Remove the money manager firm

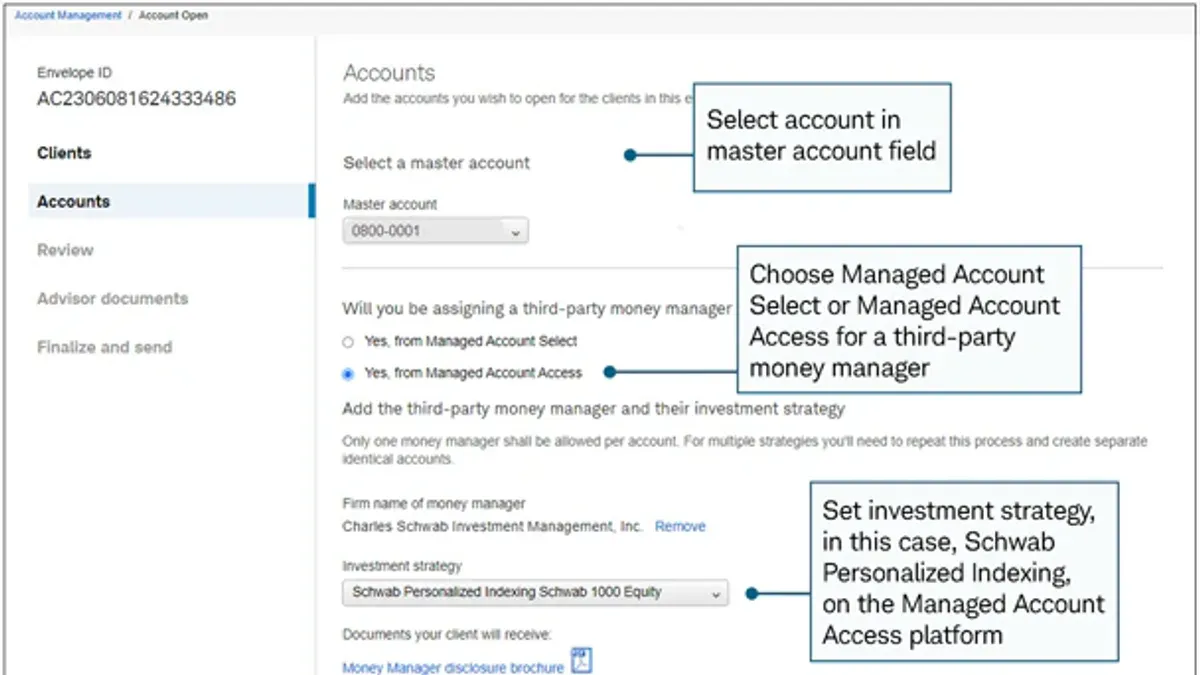point(680,526)
